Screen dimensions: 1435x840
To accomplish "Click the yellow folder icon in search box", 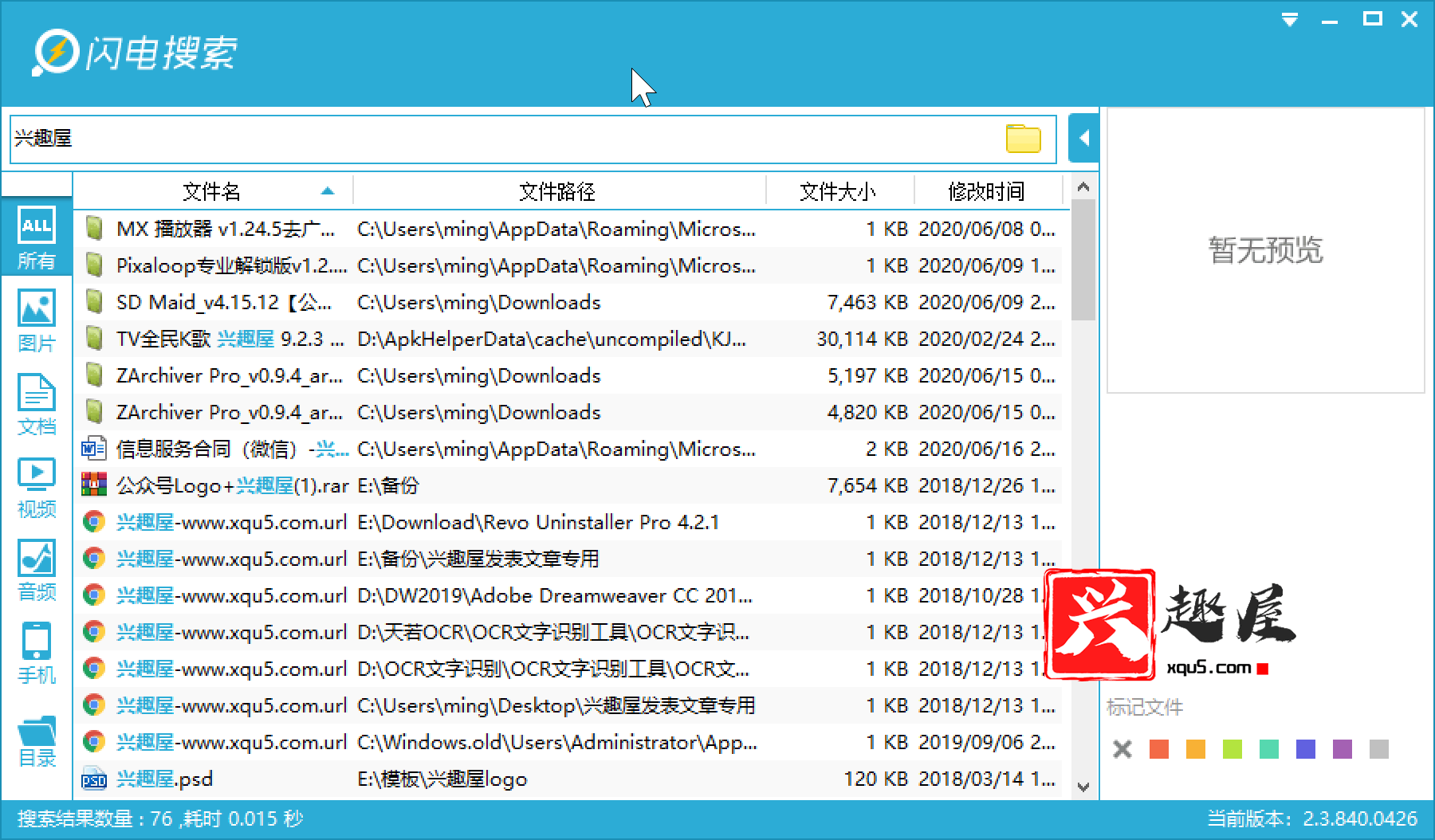I will tap(1023, 139).
